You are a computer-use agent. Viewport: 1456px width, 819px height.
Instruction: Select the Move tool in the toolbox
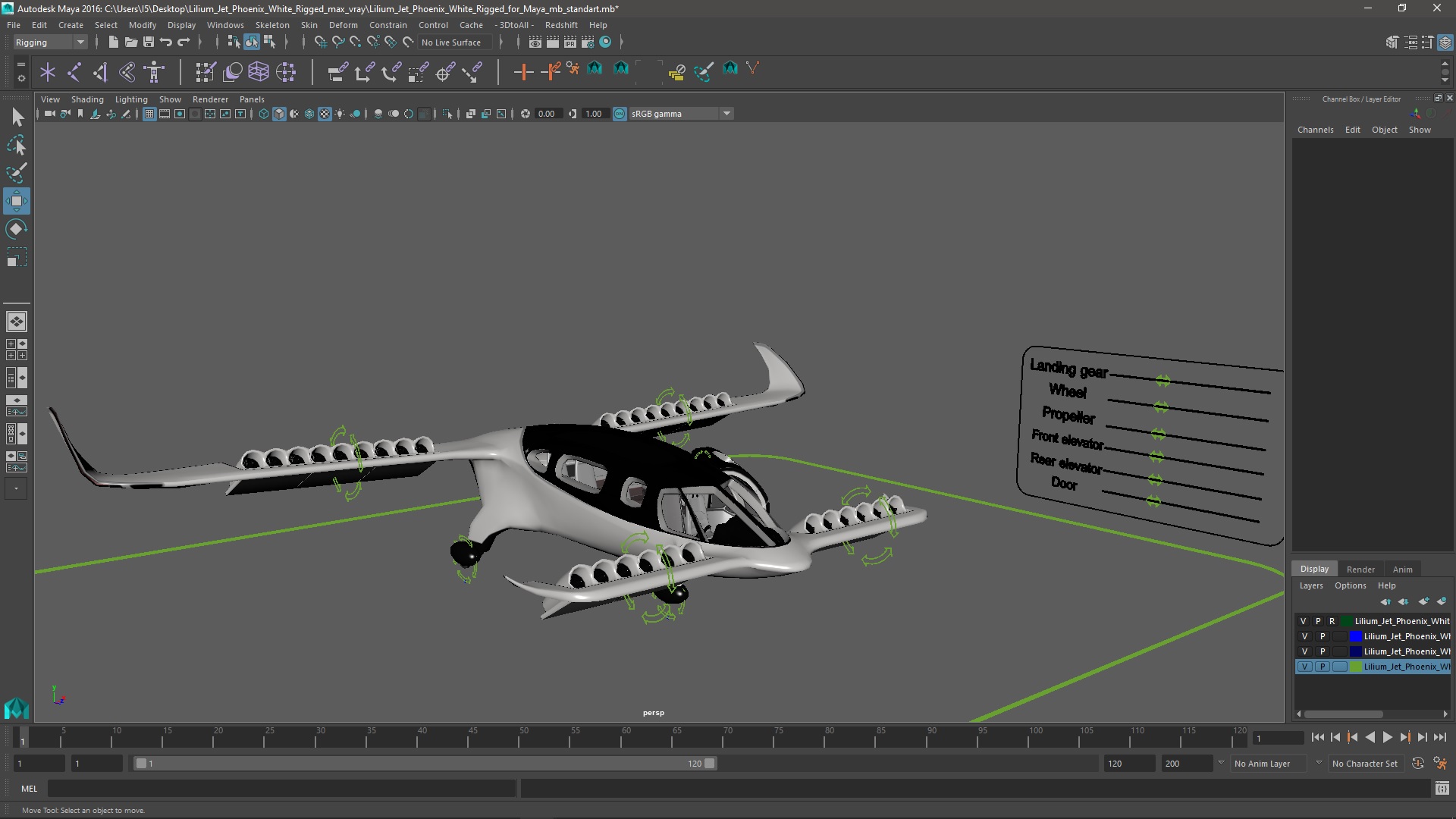point(16,201)
